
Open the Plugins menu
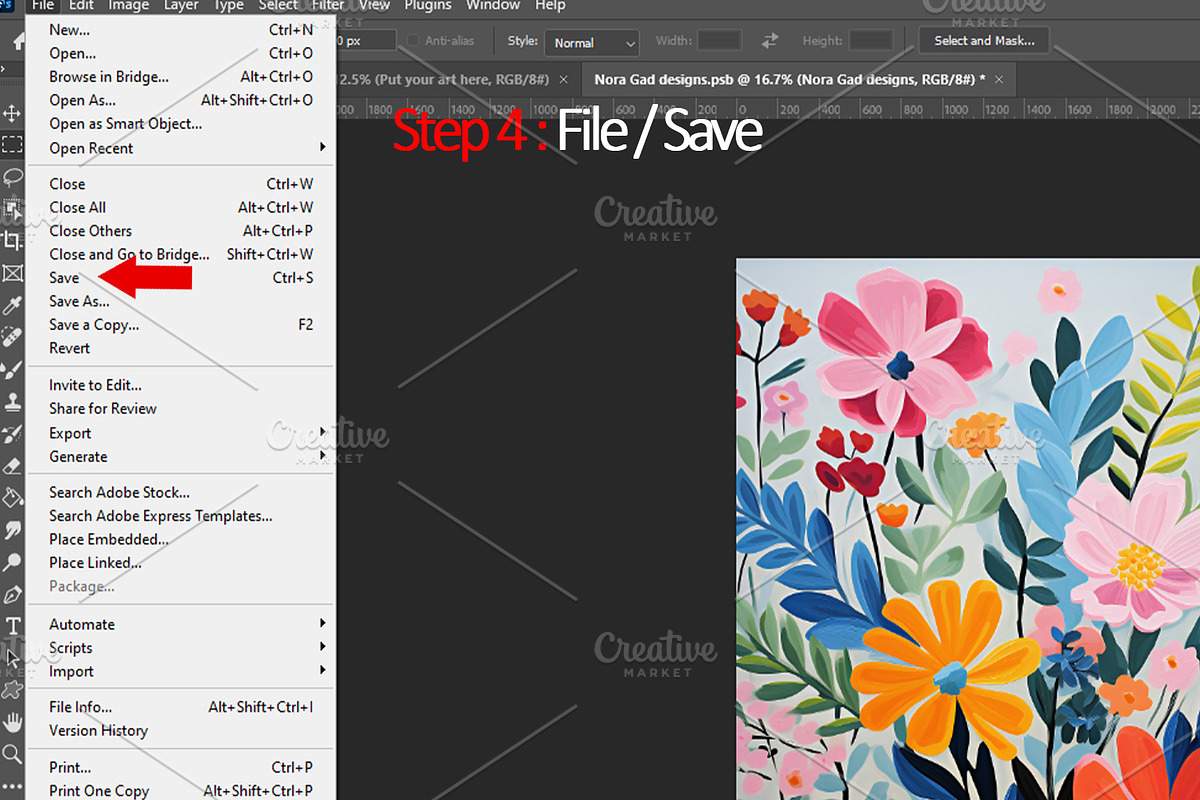tap(428, 5)
